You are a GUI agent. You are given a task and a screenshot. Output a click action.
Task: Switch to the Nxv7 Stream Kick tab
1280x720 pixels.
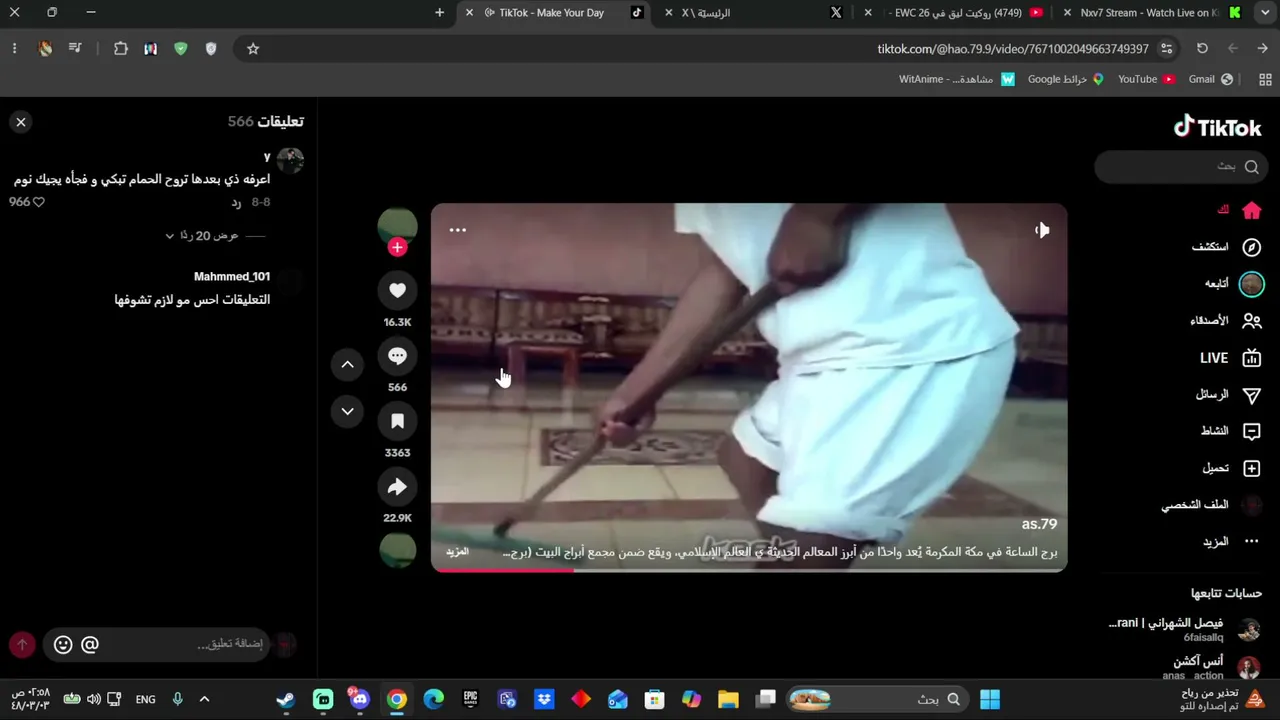pos(1150,13)
